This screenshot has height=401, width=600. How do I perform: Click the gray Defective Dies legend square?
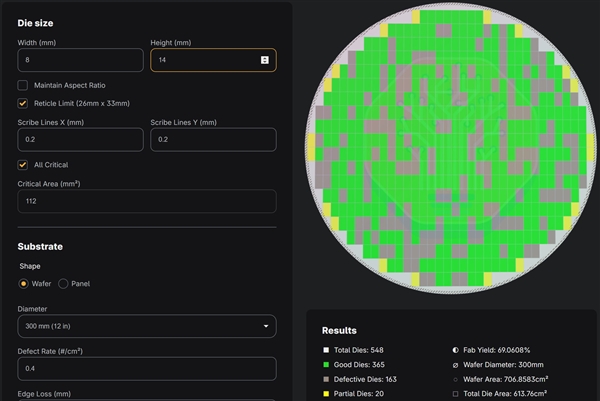(326, 379)
